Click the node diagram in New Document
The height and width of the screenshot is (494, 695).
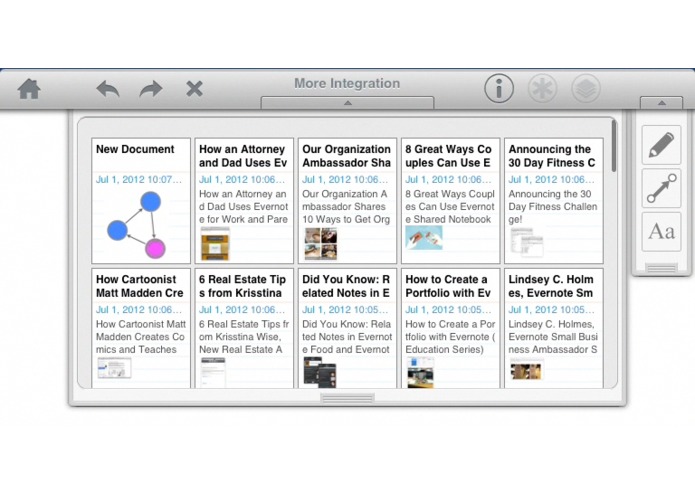(137, 225)
